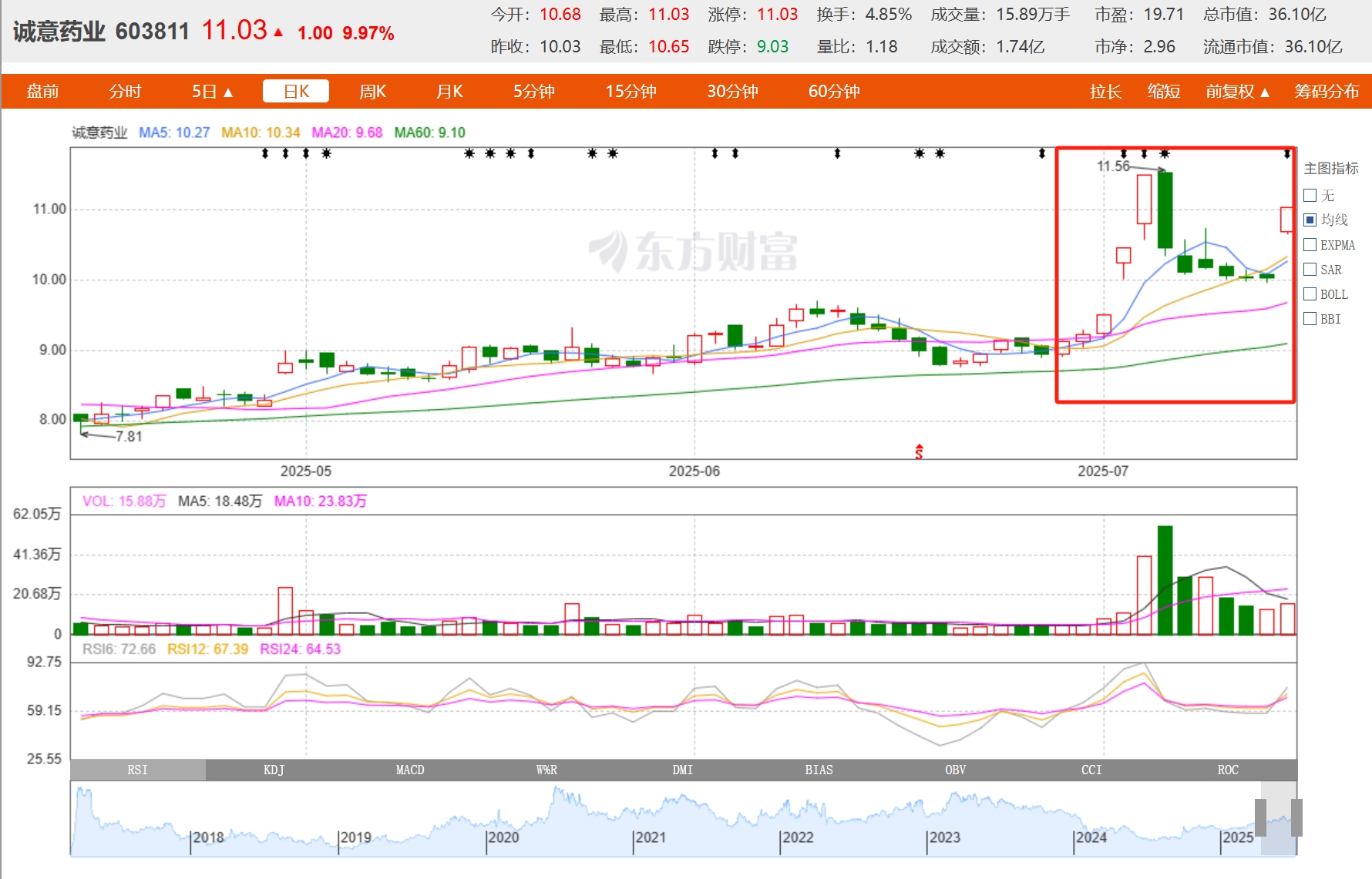Click the 诚意药业 stock name header

pyautogui.click(x=59, y=32)
